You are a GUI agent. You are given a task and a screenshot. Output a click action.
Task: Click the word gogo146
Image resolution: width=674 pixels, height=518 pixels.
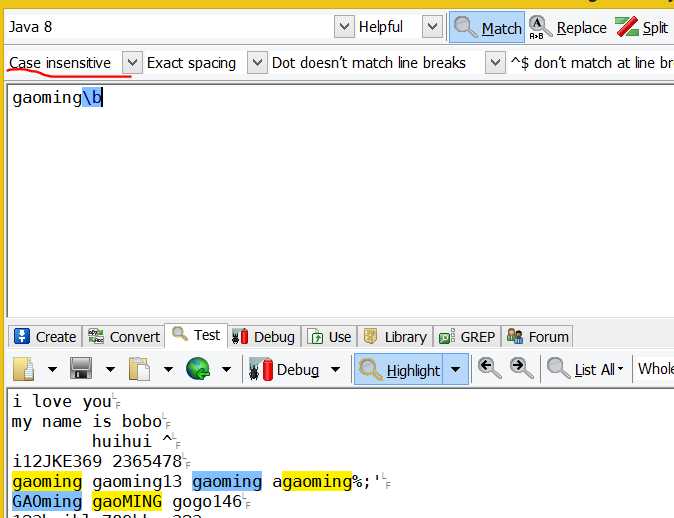point(207,501)
